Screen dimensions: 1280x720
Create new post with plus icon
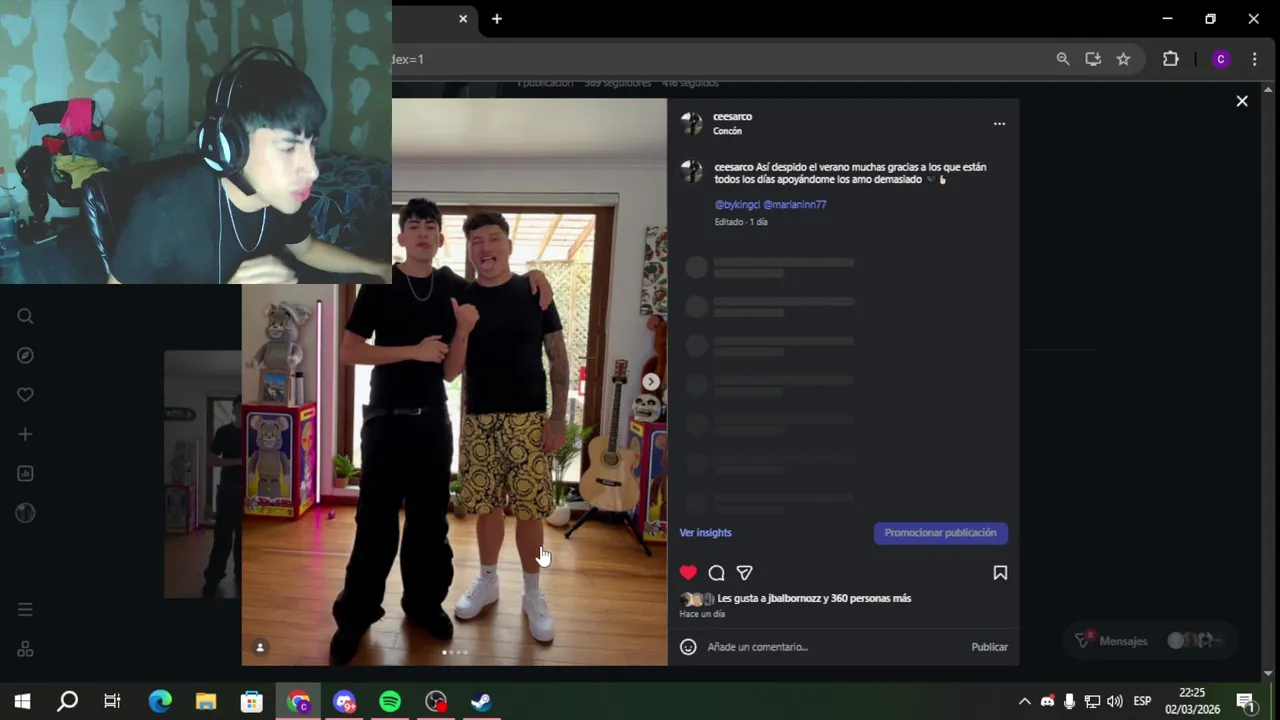pyautogui.click(x=26, y=434)
